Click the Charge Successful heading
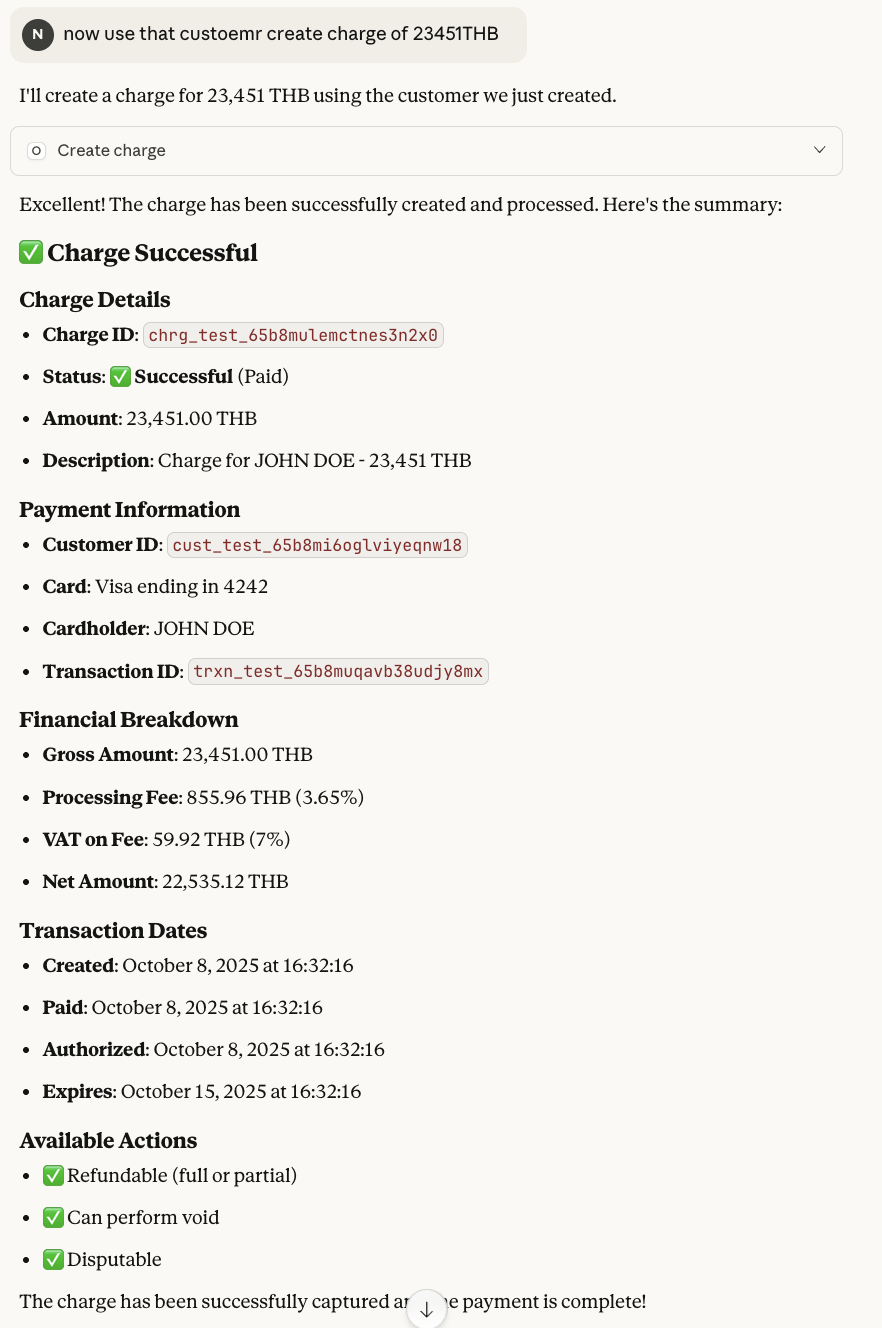This screenshot has width=882, height=1328. (x=152, y=253)
